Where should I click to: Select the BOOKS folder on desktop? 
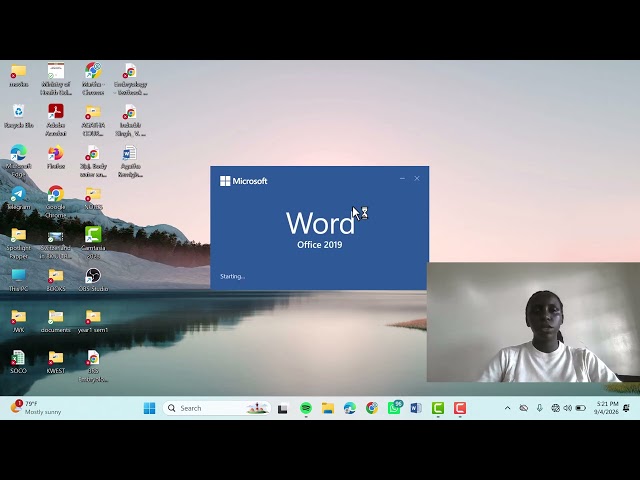(x=56, y=280)
